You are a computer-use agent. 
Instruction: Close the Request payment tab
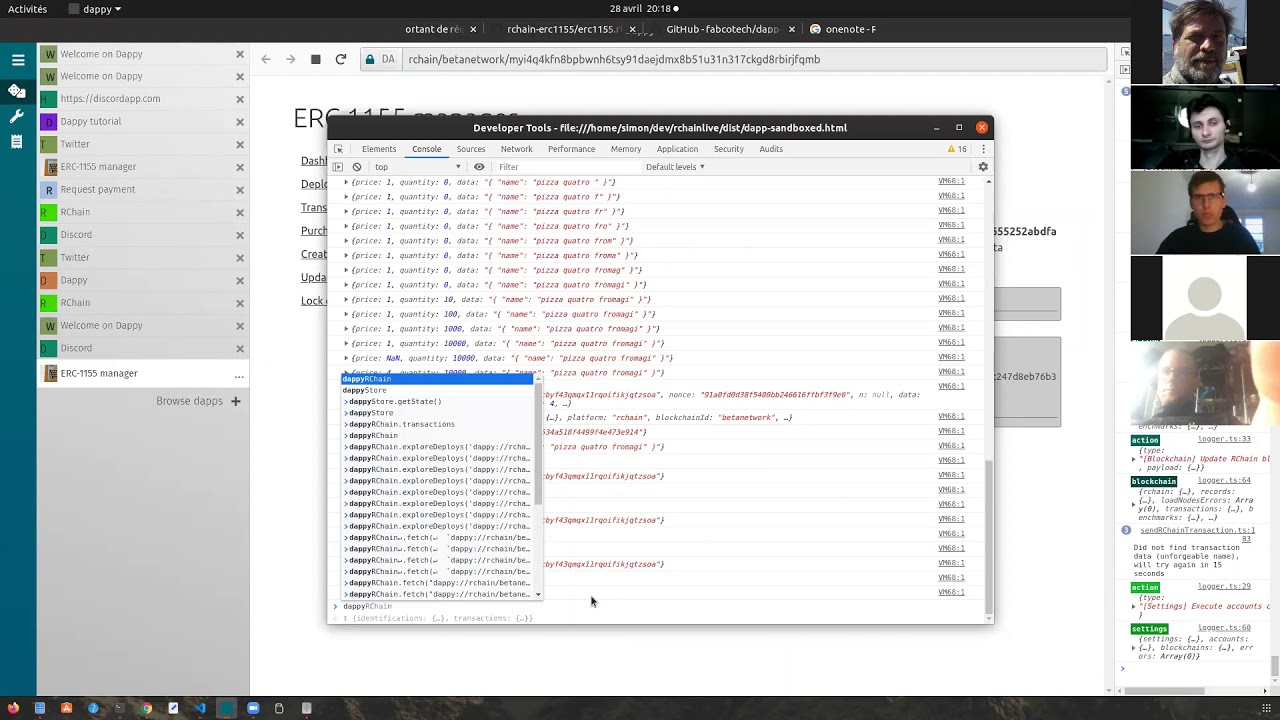240,190
